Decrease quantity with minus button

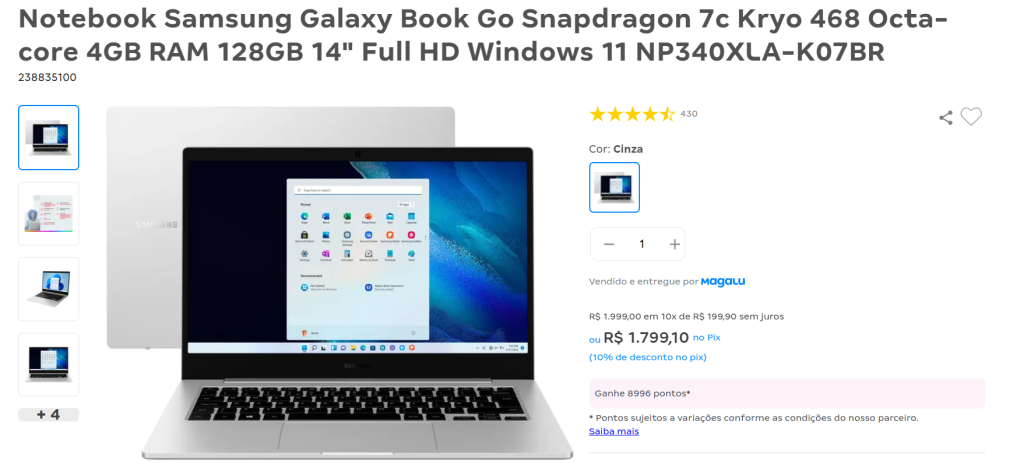coord(609,244)
